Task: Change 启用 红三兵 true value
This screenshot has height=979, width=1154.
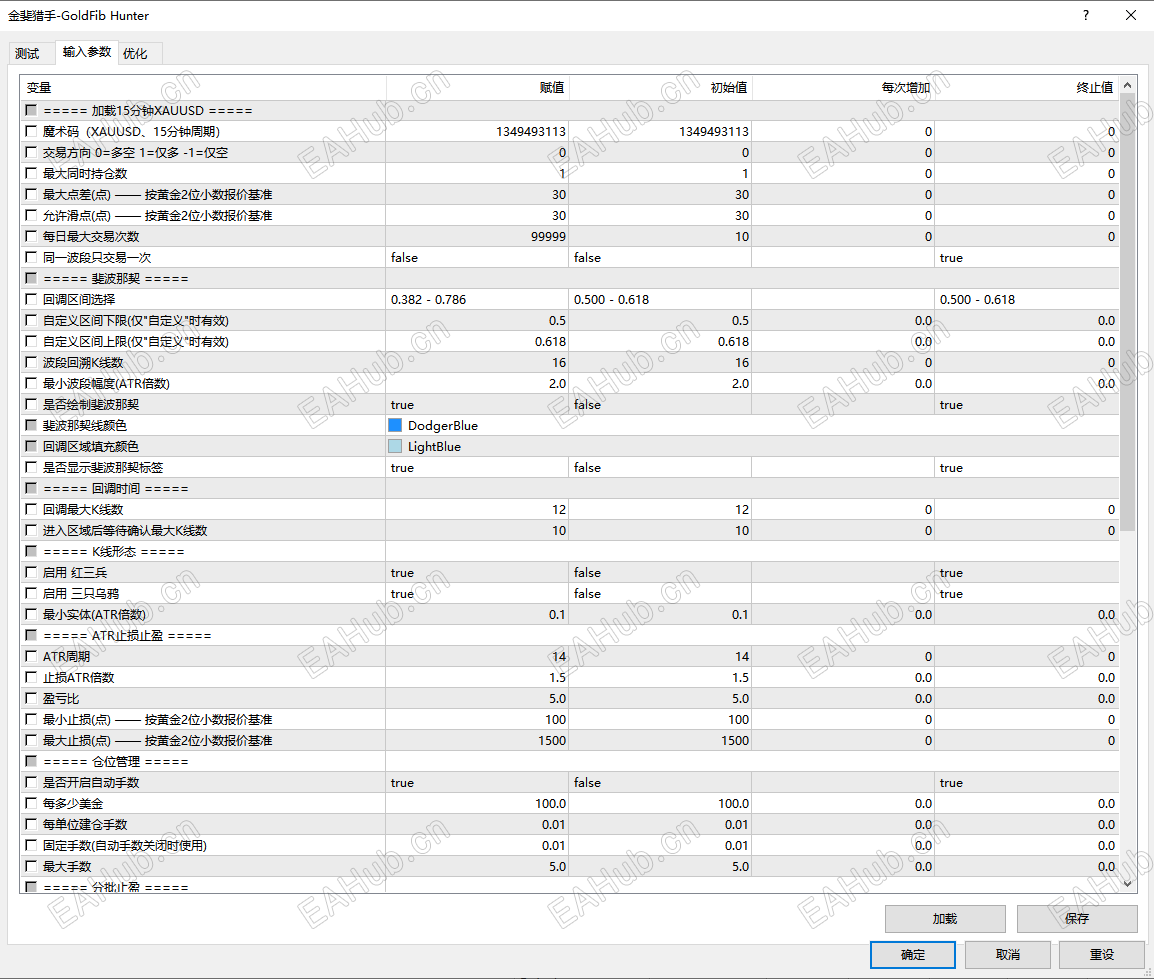Action: click(477, 573)
